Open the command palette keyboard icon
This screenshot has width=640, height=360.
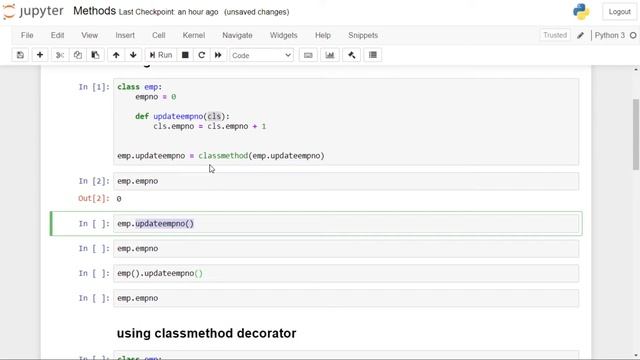[308, 55]
